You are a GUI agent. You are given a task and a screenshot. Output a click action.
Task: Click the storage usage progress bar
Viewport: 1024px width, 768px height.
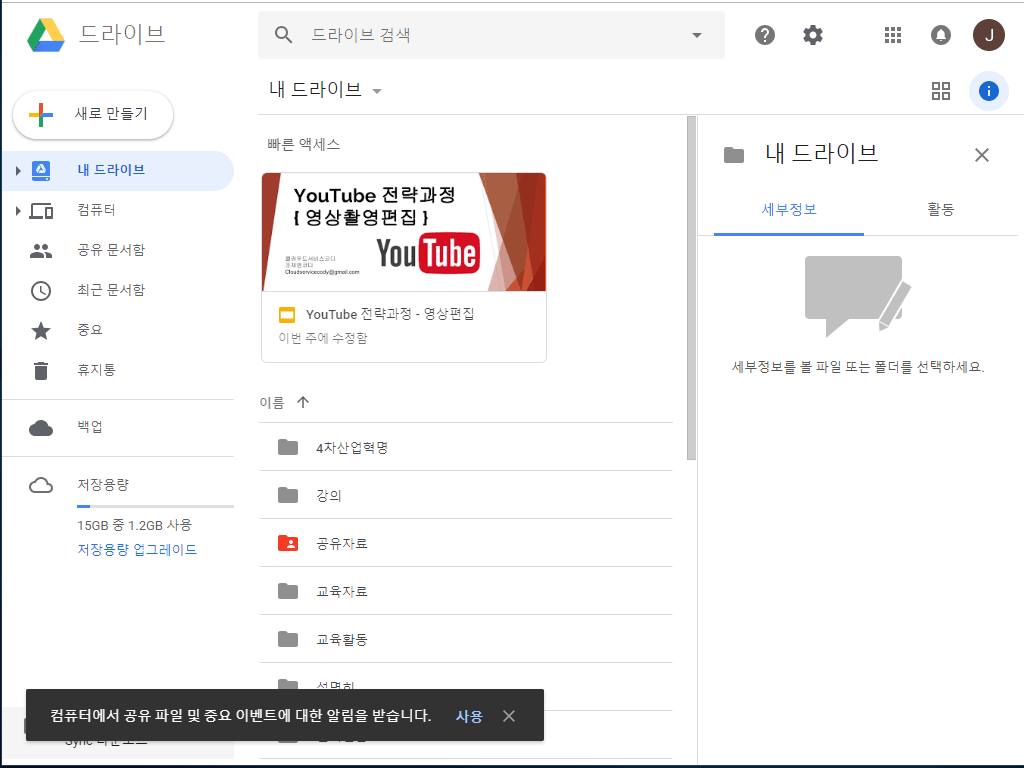pos(155,506)
